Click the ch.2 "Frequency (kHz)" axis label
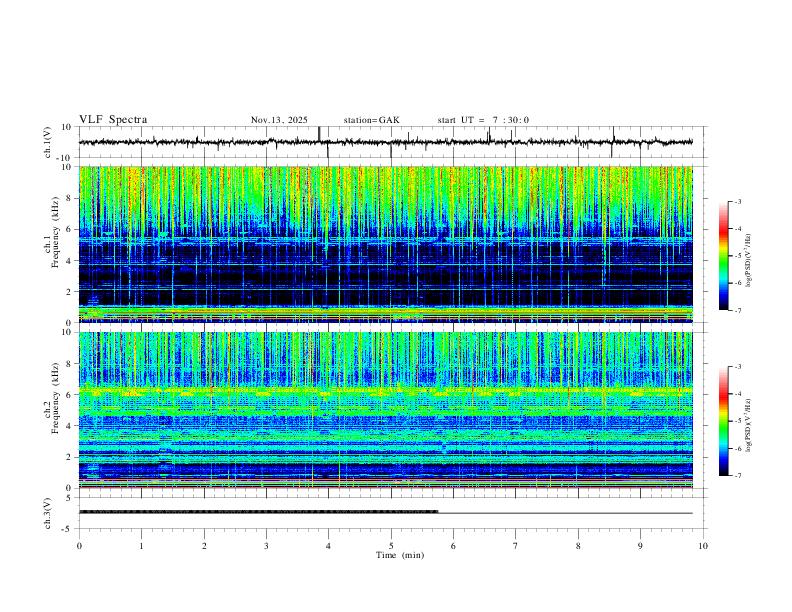792x612 pixels. 55,397
